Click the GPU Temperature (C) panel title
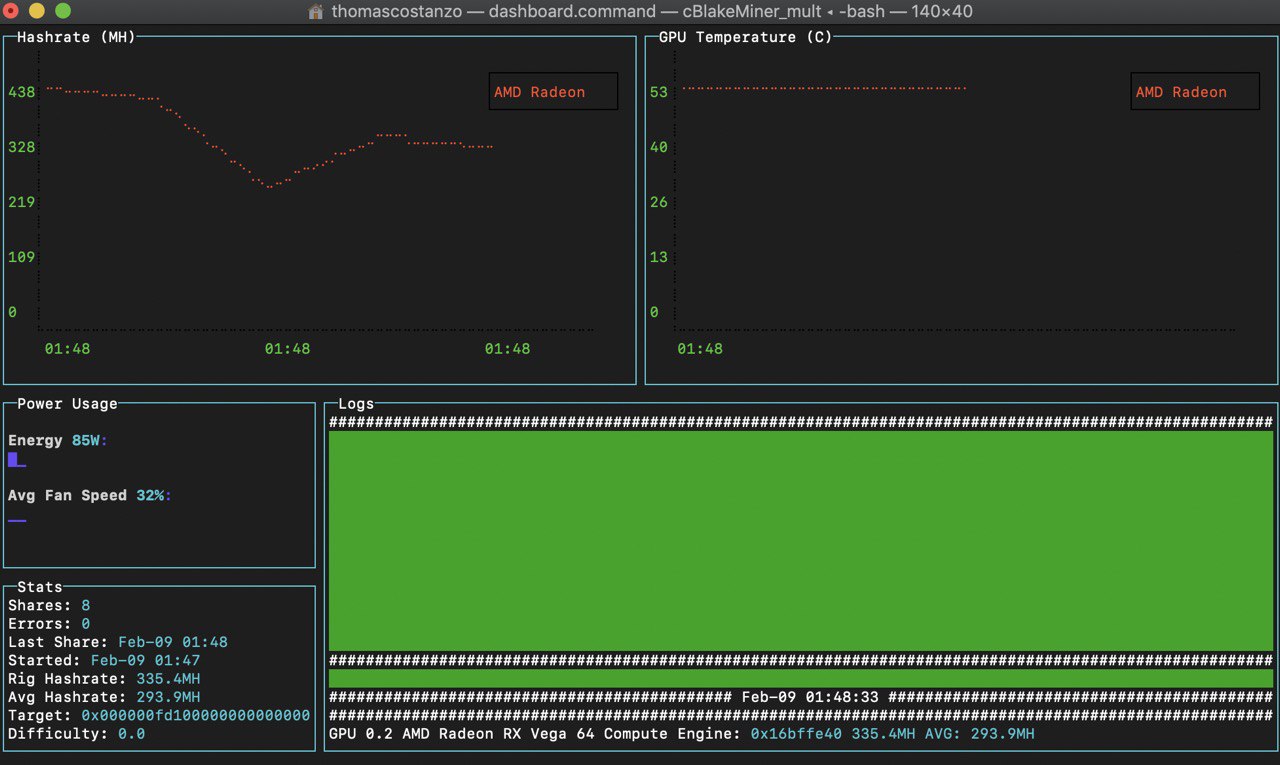Screen dimensions: 1280x765 [745, 37]
